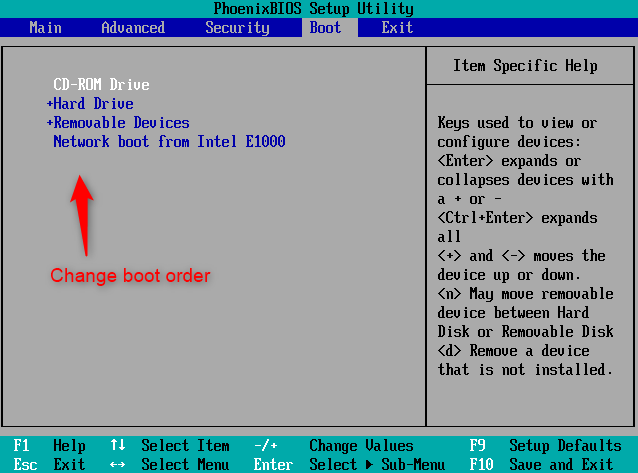638x473 pixels.
Task: Open the Security tab
Action: pyautogui.click(x=237, y=28)
